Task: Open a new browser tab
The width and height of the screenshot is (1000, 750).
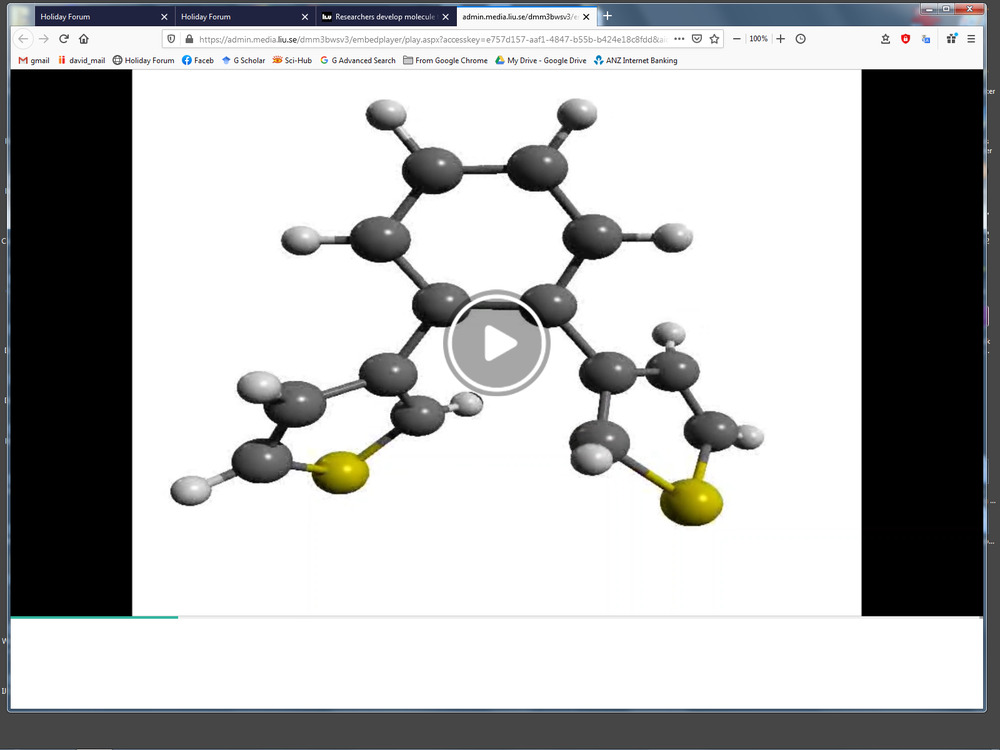Action: pos(607,16)
